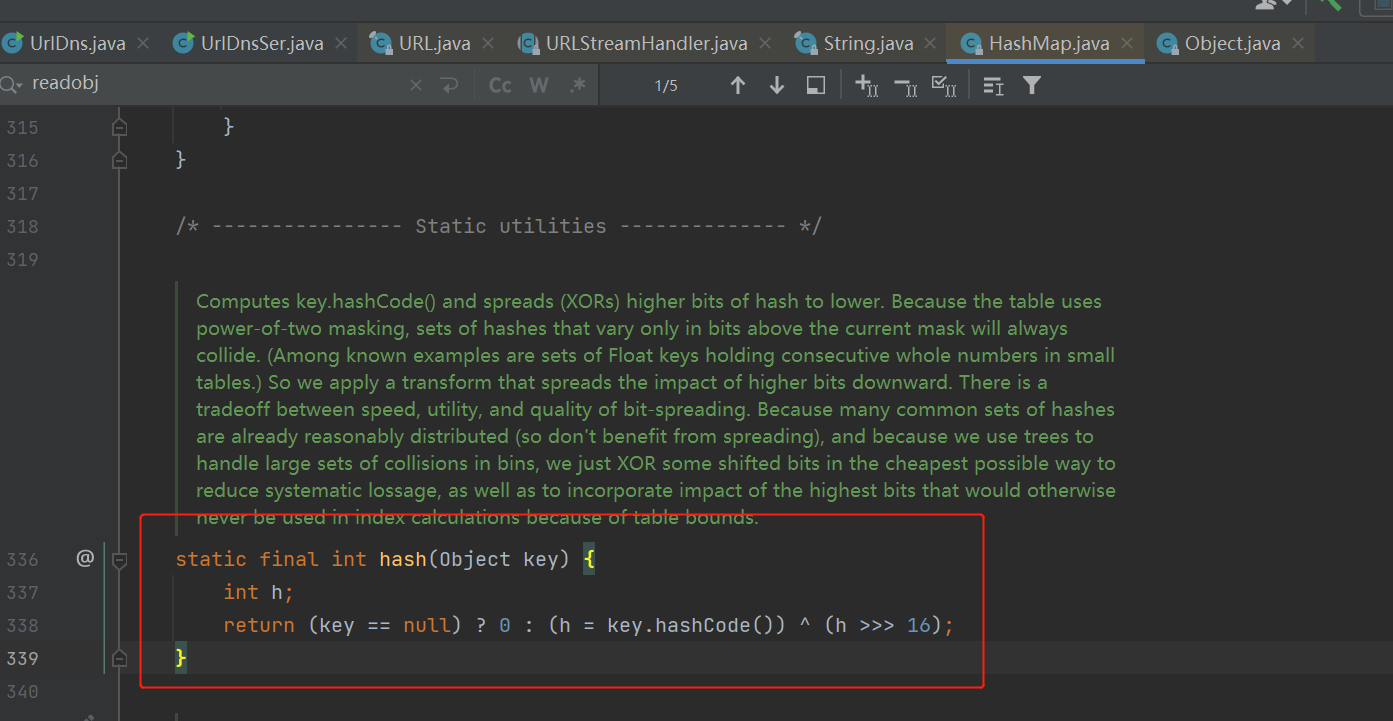The height and width of the screenshot is (721, 1393).
Task: Close the UrlDnsSer.java tab
Action: click(x=341, y=44)
